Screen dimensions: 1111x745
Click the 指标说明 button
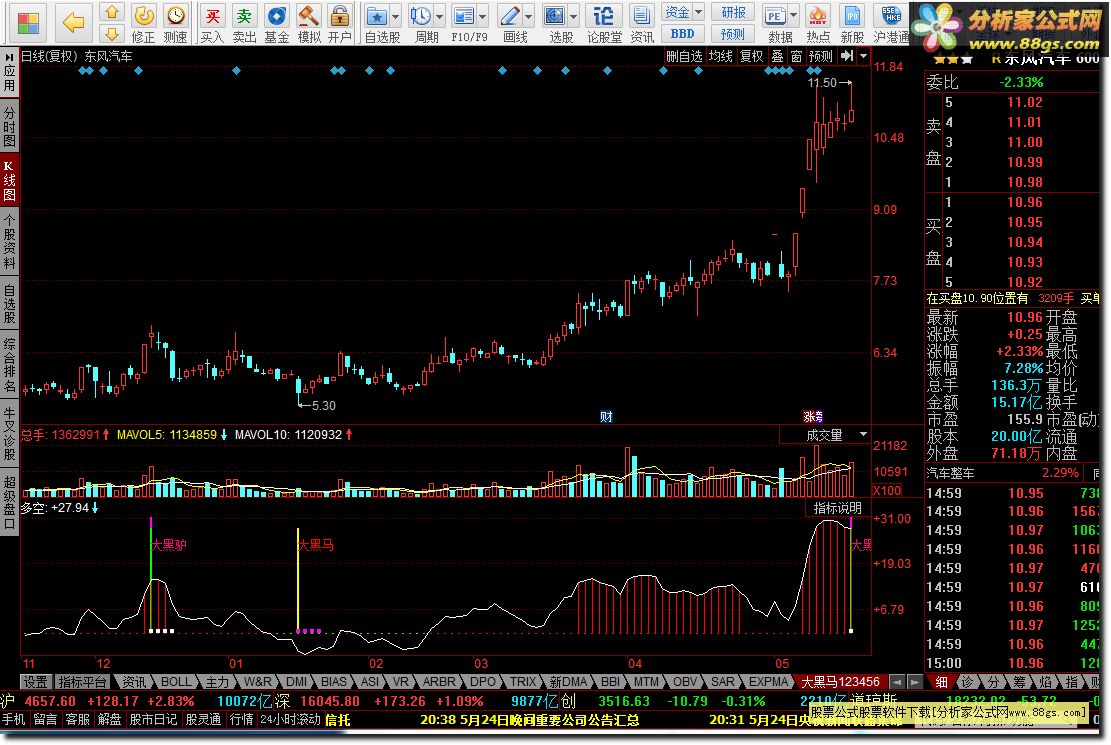pyautogui.click(x=837, y=508)
